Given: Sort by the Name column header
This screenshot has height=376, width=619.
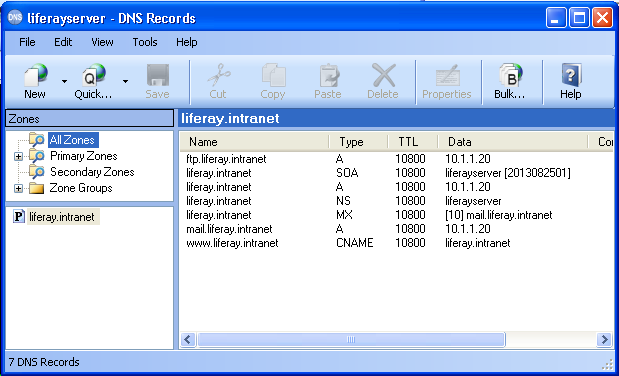Looking at the screenshot, I should [255, 142].
